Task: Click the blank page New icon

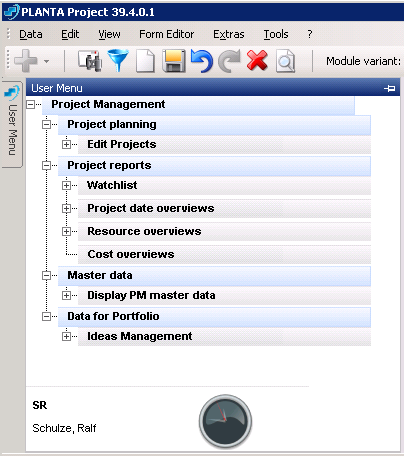Action: pyautogui.click(x=145, y=61)
